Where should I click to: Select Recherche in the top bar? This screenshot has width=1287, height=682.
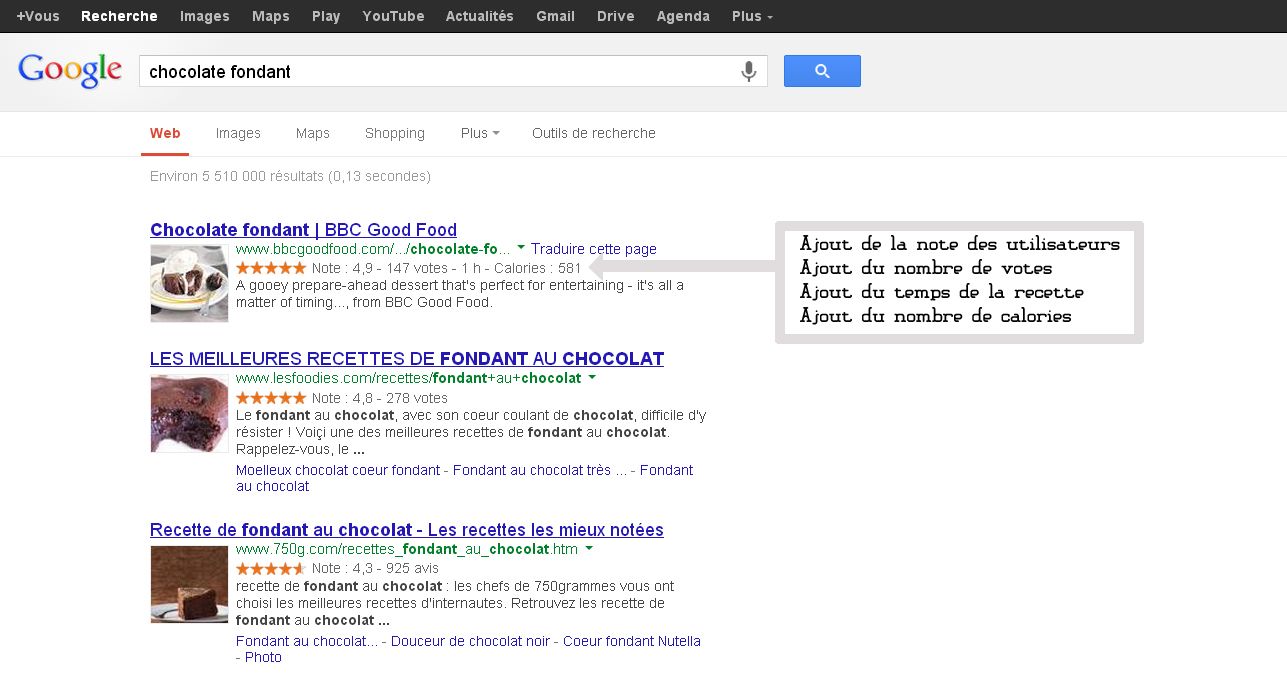click(119, 16)
